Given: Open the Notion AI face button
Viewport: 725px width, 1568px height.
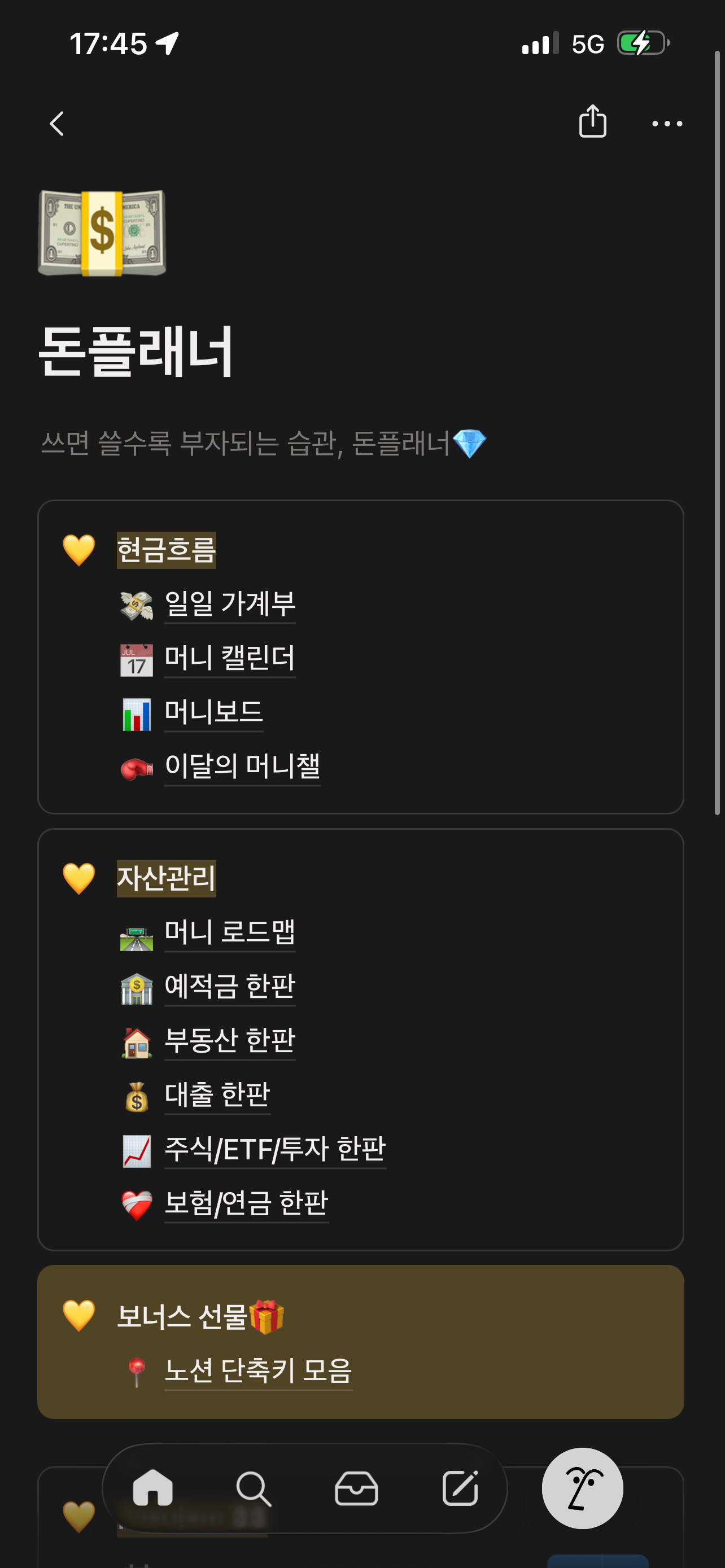Looking at the screenshot, I should point(582,1488).
